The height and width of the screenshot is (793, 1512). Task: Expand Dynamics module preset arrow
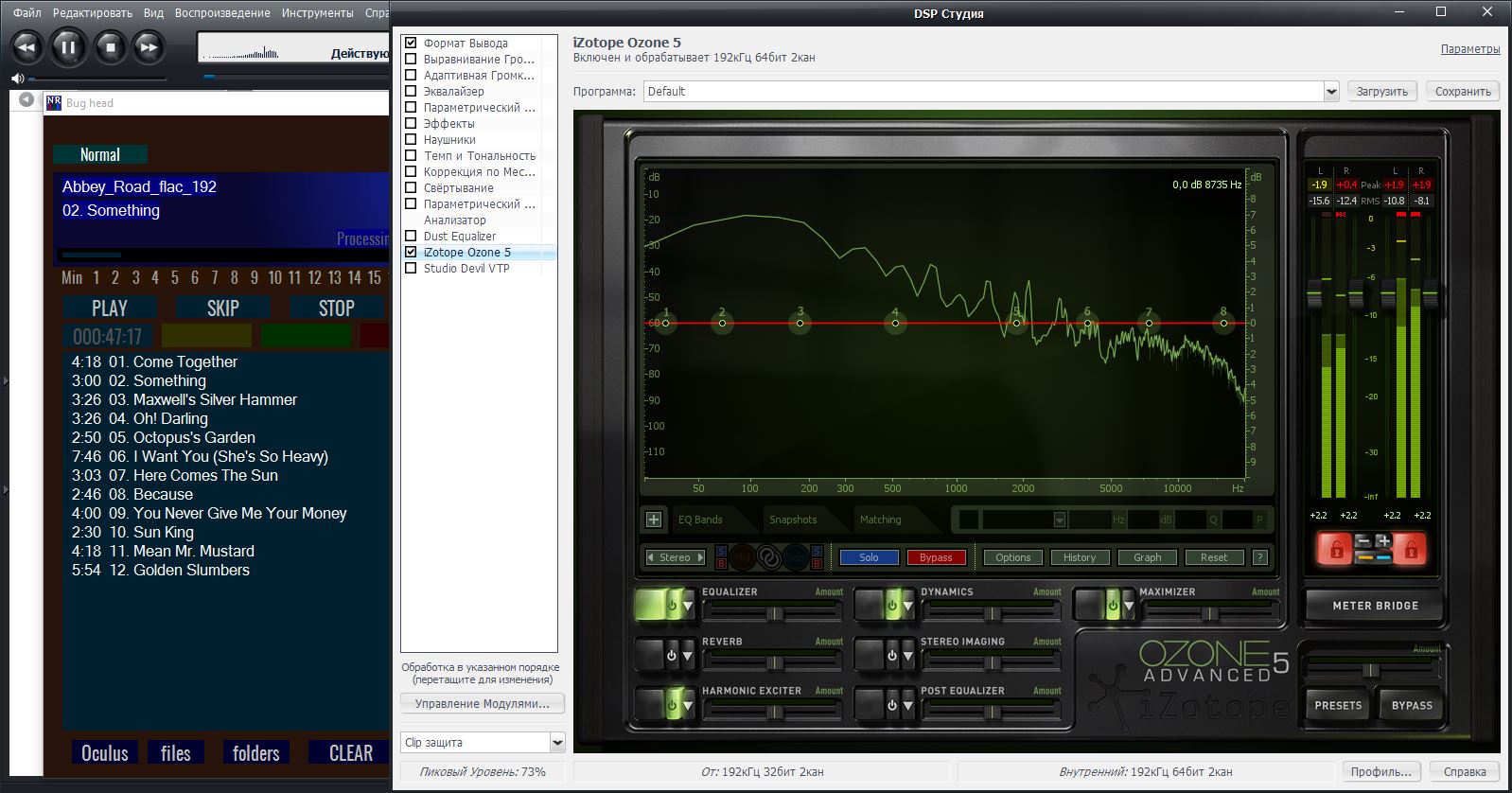point(908,606)
